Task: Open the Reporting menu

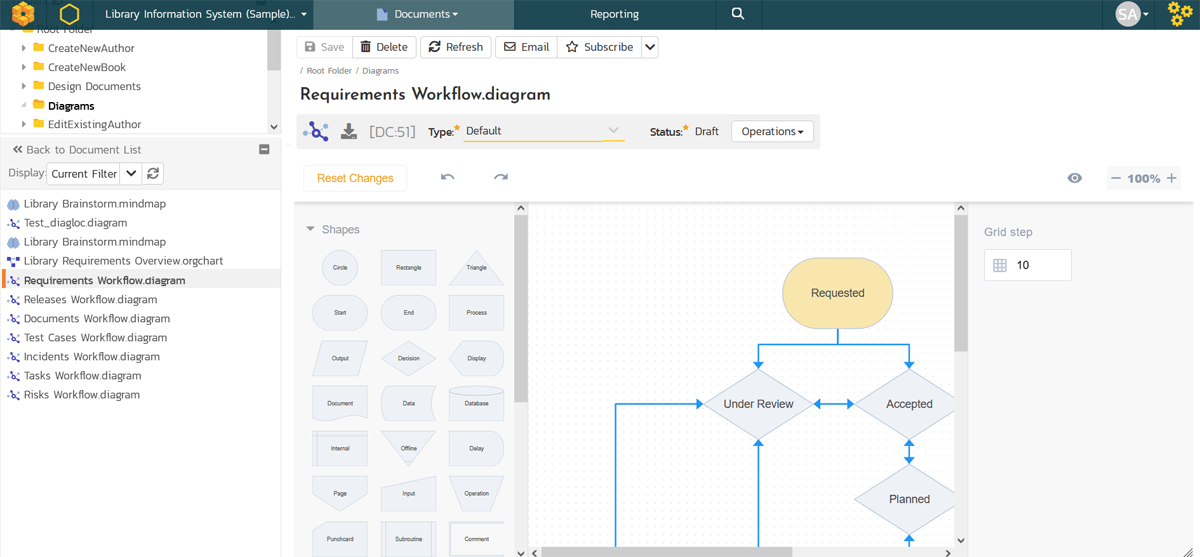Action: 614,14
